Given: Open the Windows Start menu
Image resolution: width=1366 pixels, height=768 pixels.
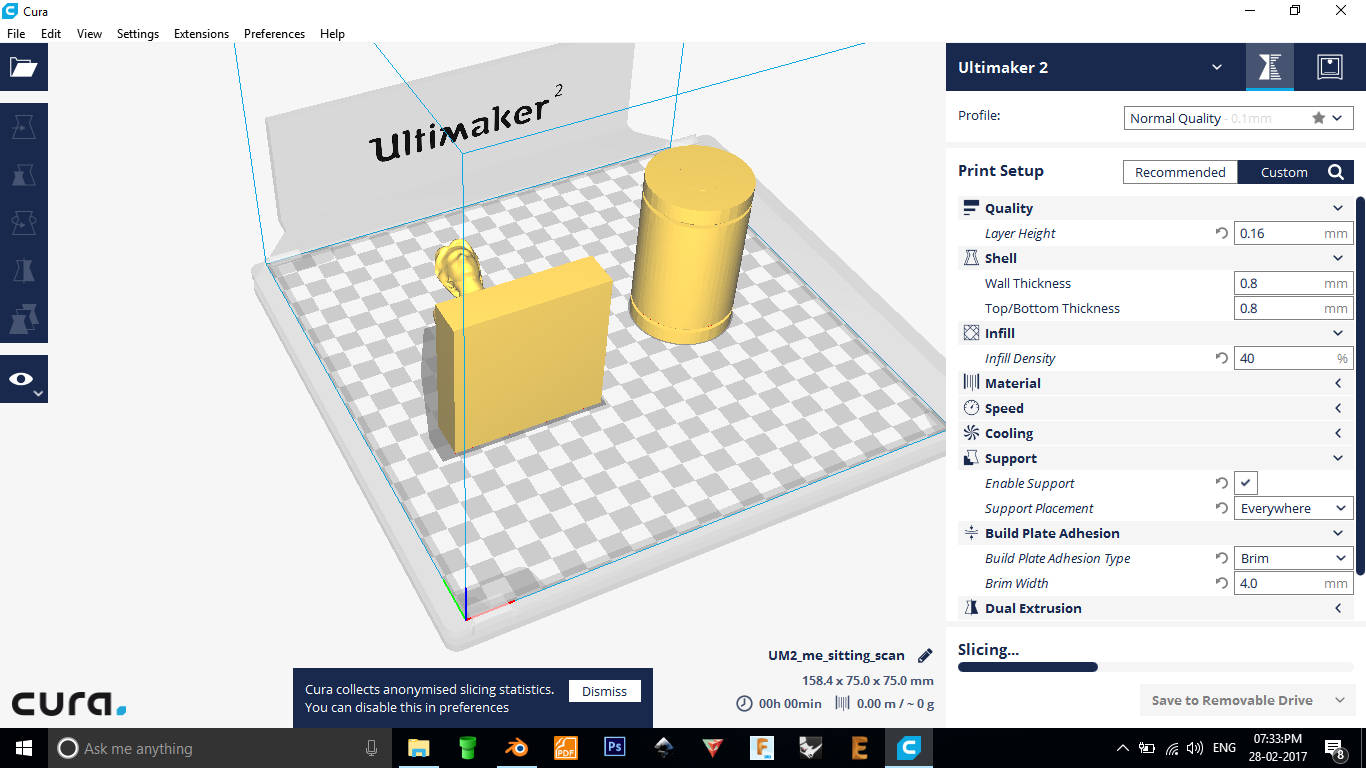Looking at the screenshot, I should pyautogui.click(x=23, y=747).
